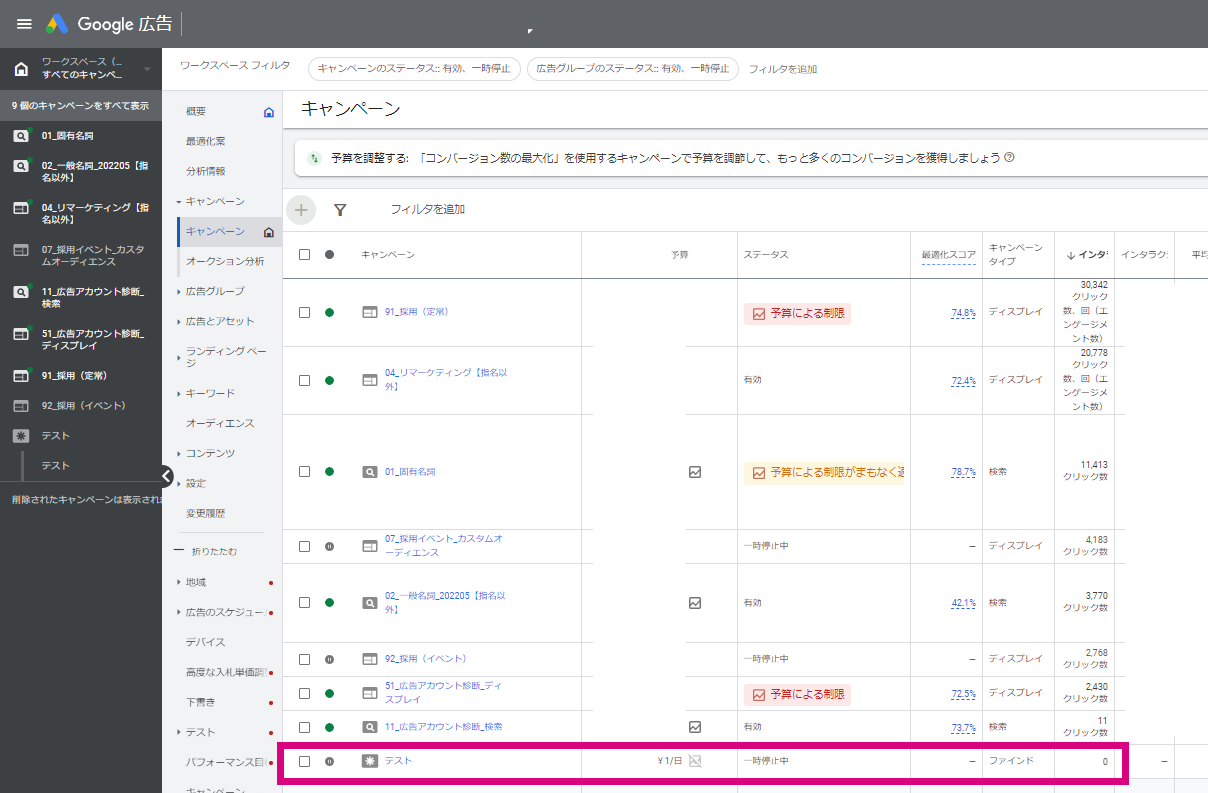Open the hamburger main menu

click(24, 24)
